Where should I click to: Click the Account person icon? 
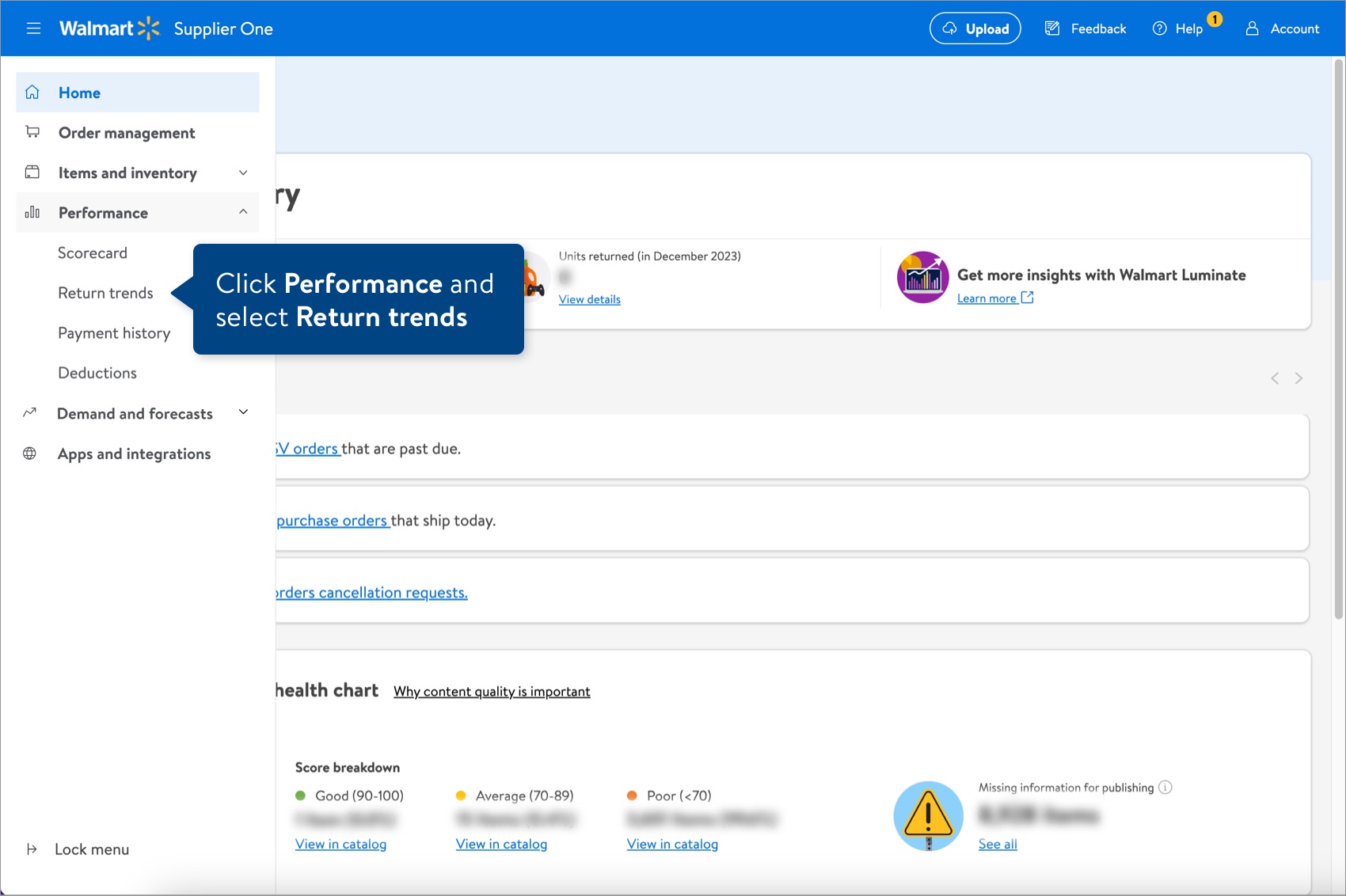coord(1252,28)
